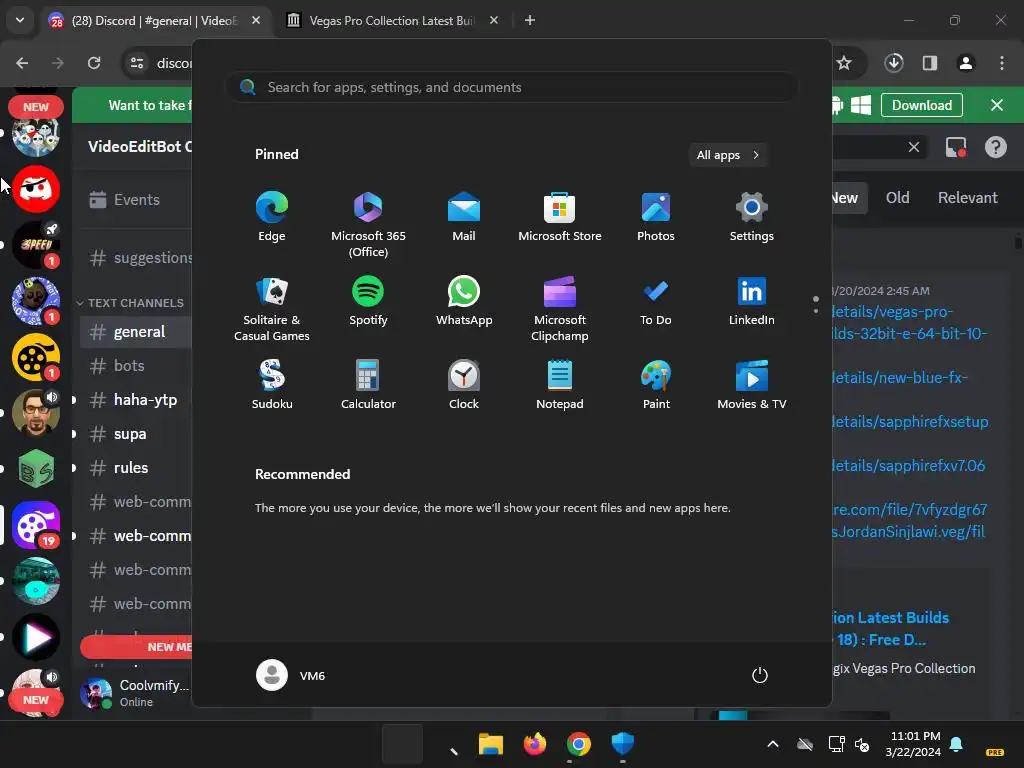Open the #bots channel
The image size is (1024, 768).
[x=136, y=366]
